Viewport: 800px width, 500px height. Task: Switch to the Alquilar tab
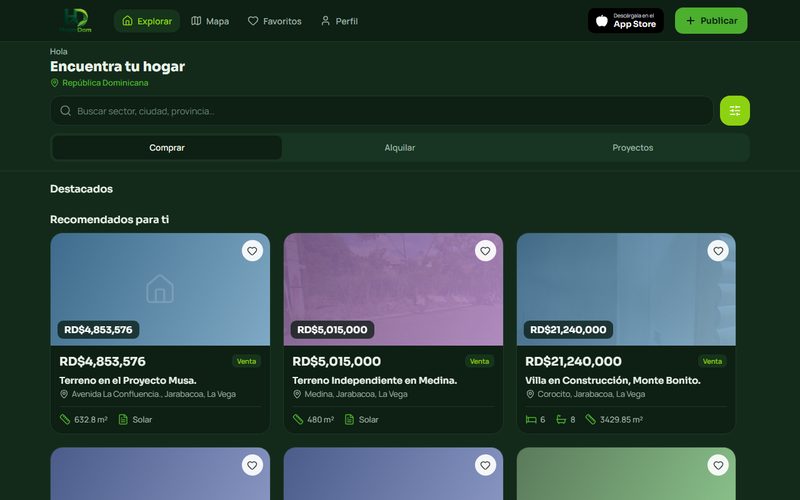point(399,147)
